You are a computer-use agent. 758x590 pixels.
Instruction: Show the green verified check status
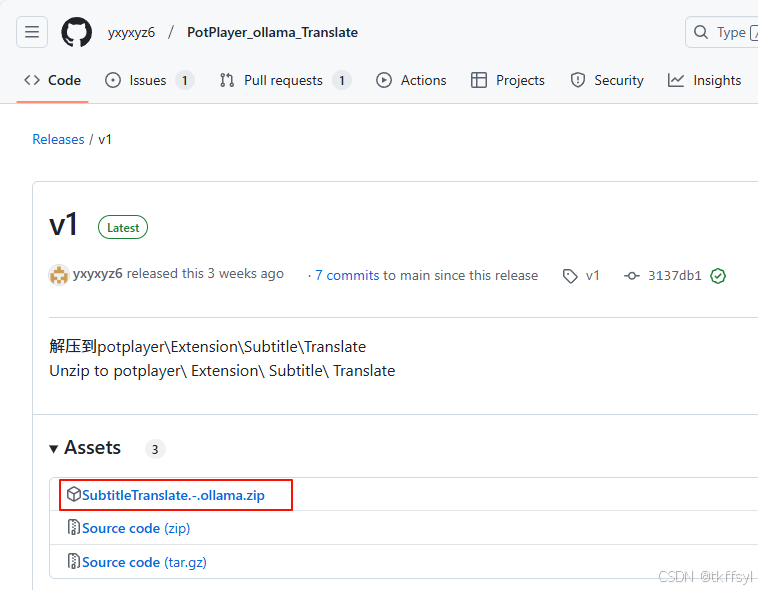[718, 276]
